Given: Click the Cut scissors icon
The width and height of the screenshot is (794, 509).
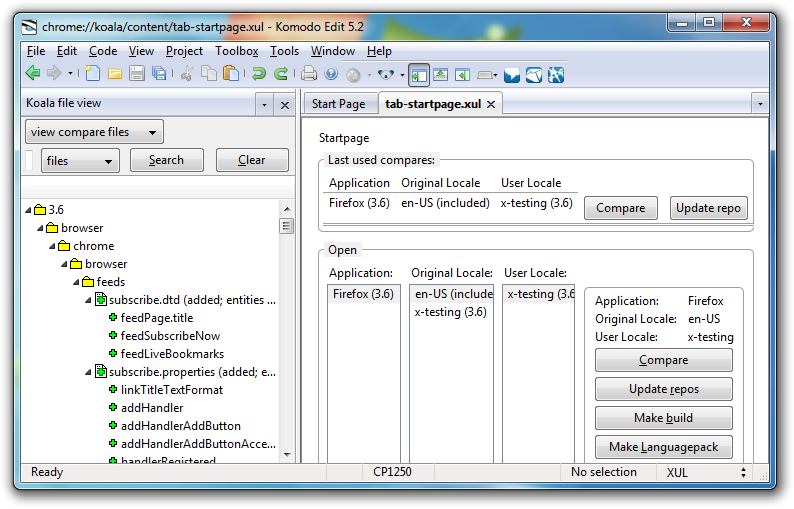Looking at the screenshot, I should [x=187, y=74].
